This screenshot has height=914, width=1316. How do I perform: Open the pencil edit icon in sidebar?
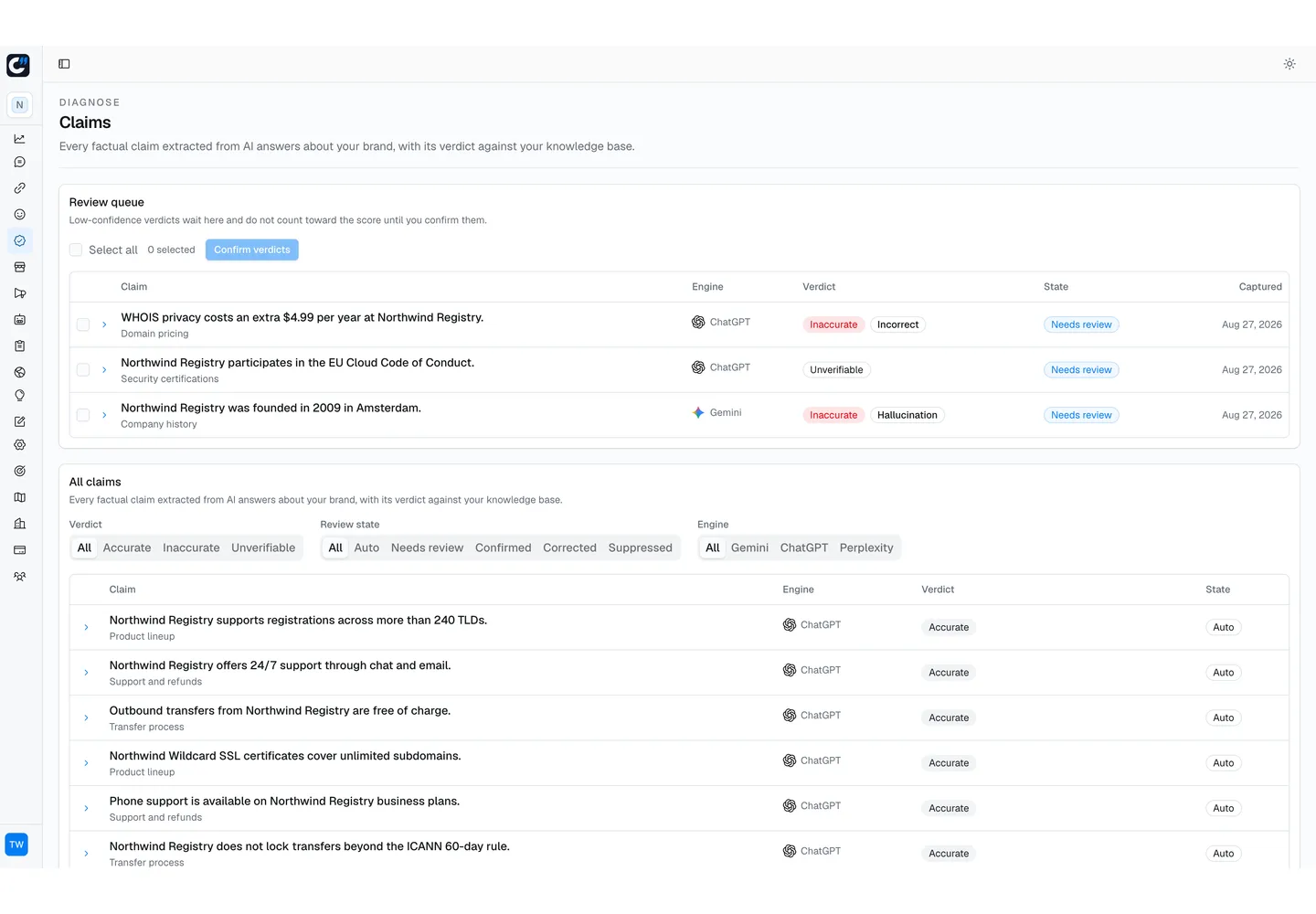click(19, 422)
